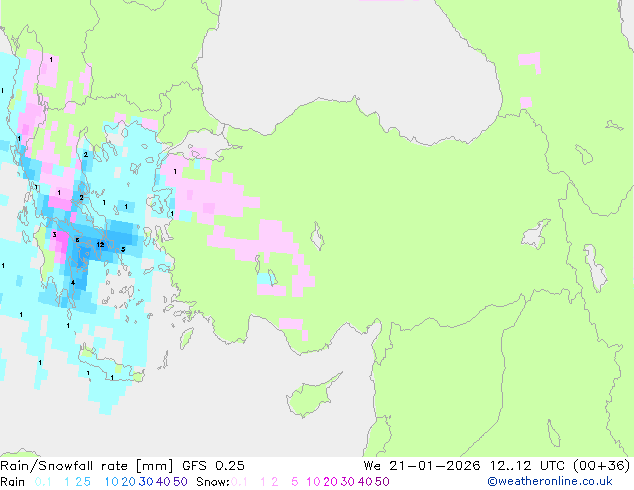Select the Snow legend value 30

point(348,482)
